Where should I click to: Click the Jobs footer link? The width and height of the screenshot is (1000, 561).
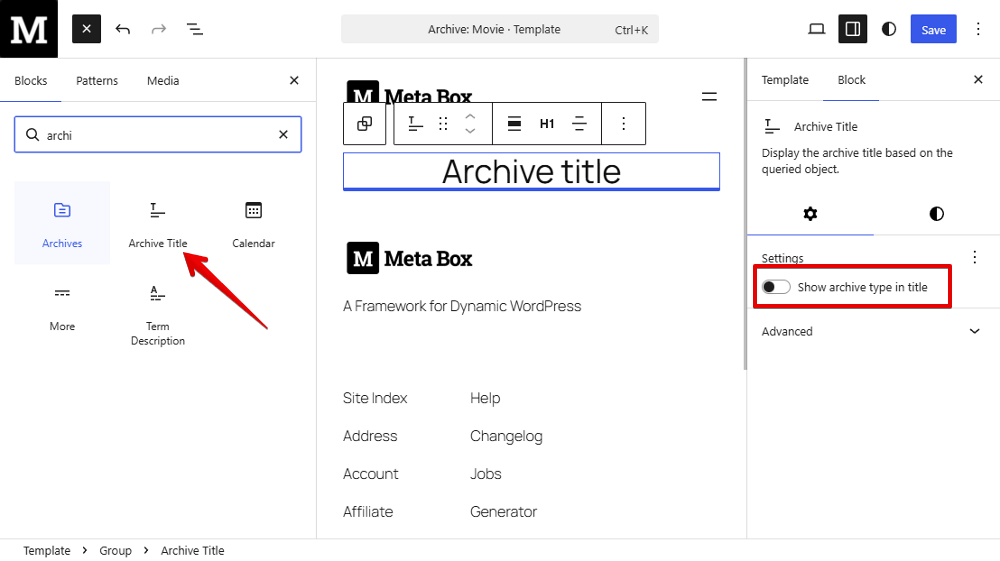pyautogui.click(x=485, y=474)
